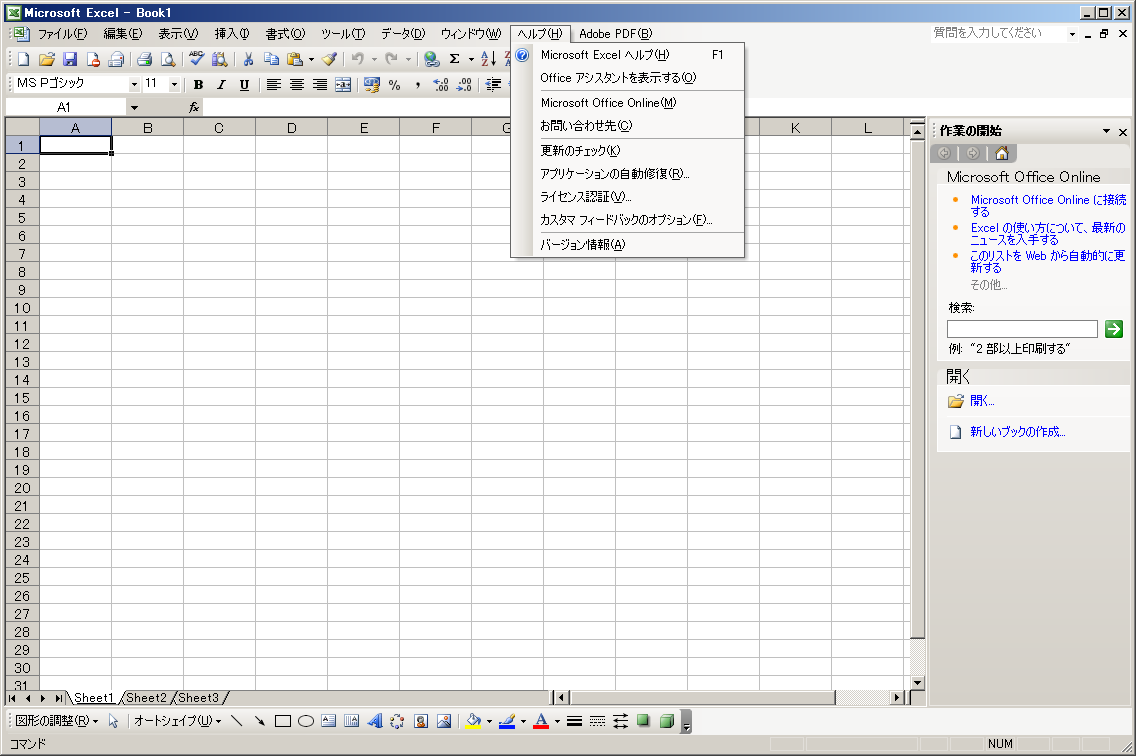
Task: Click the green search go button
Action: [1114, 329]
